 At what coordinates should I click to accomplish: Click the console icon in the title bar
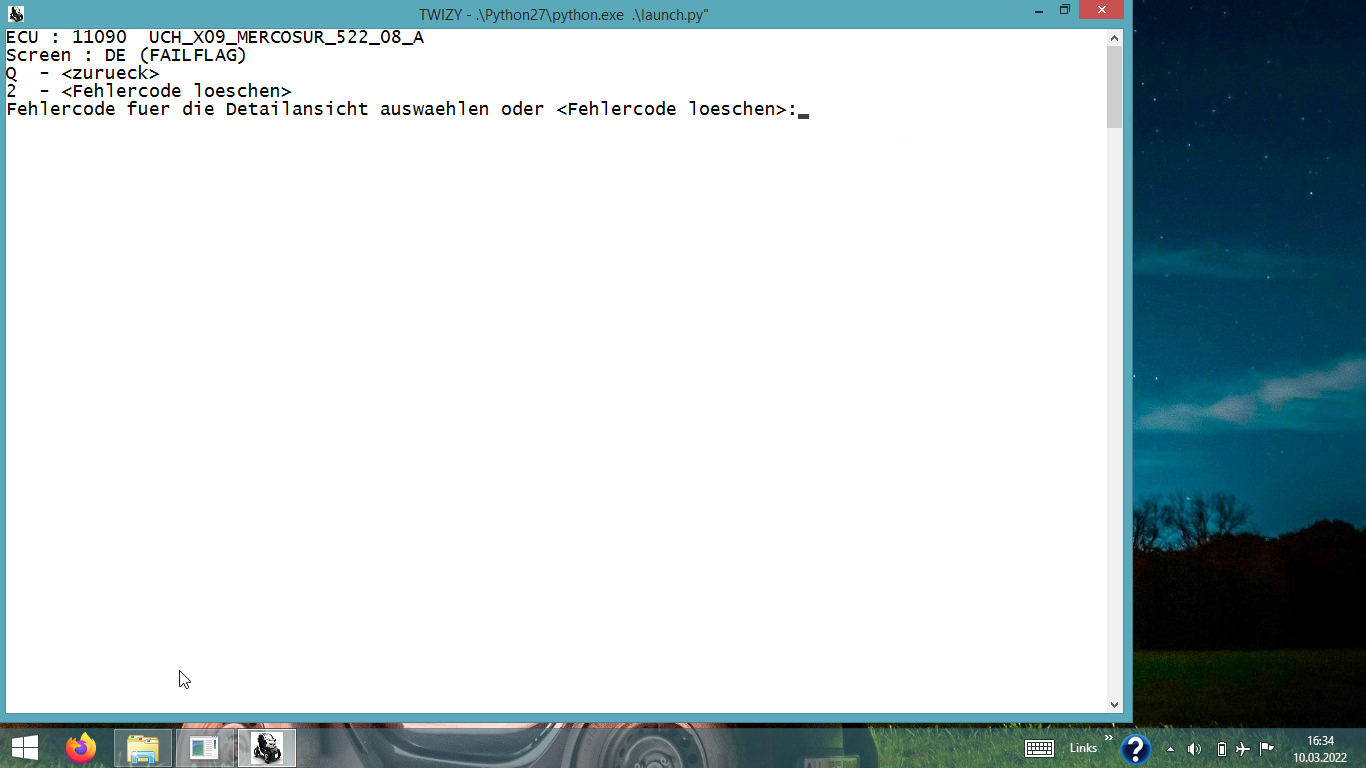point(16,13)
